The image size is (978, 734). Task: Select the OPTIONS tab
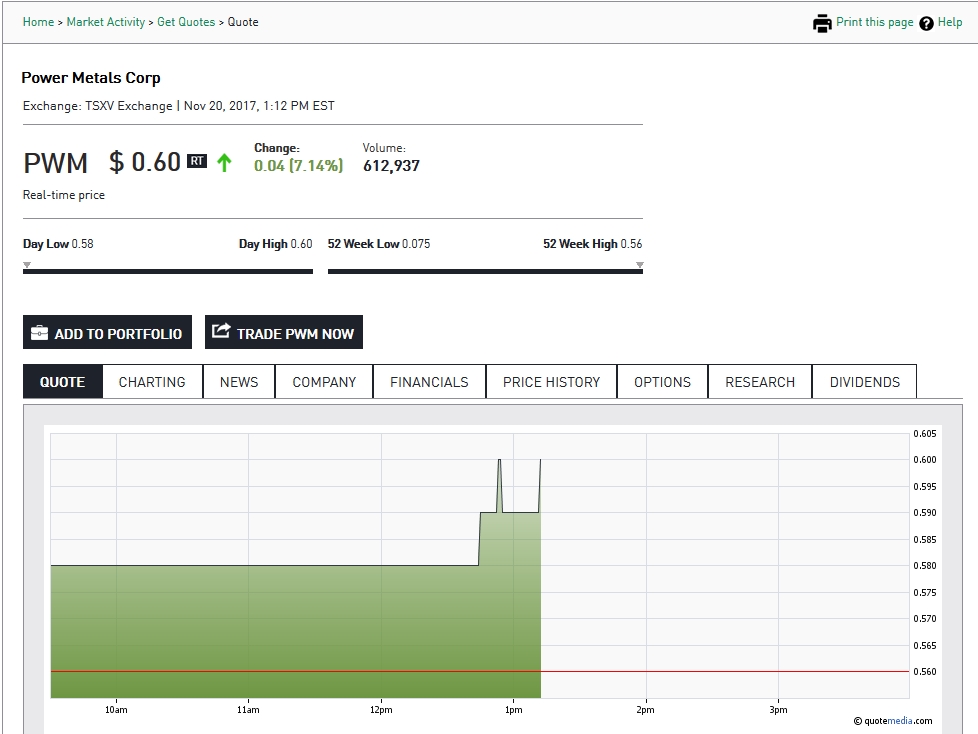662,381
